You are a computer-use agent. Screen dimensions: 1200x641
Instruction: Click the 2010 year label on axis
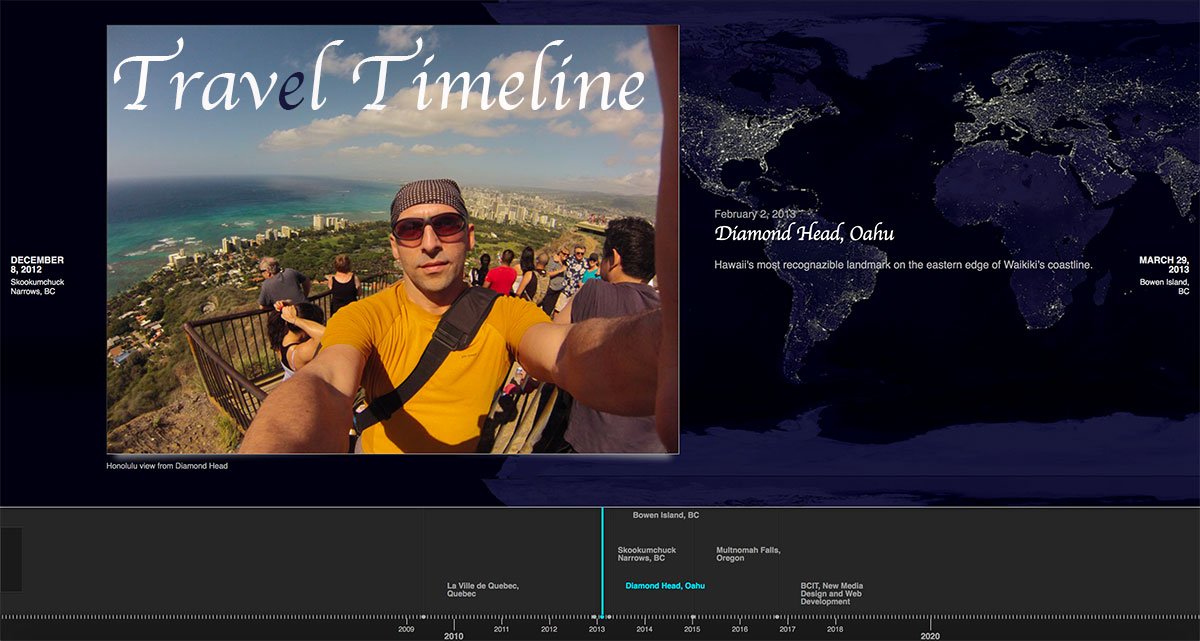[x=453, y=636]
